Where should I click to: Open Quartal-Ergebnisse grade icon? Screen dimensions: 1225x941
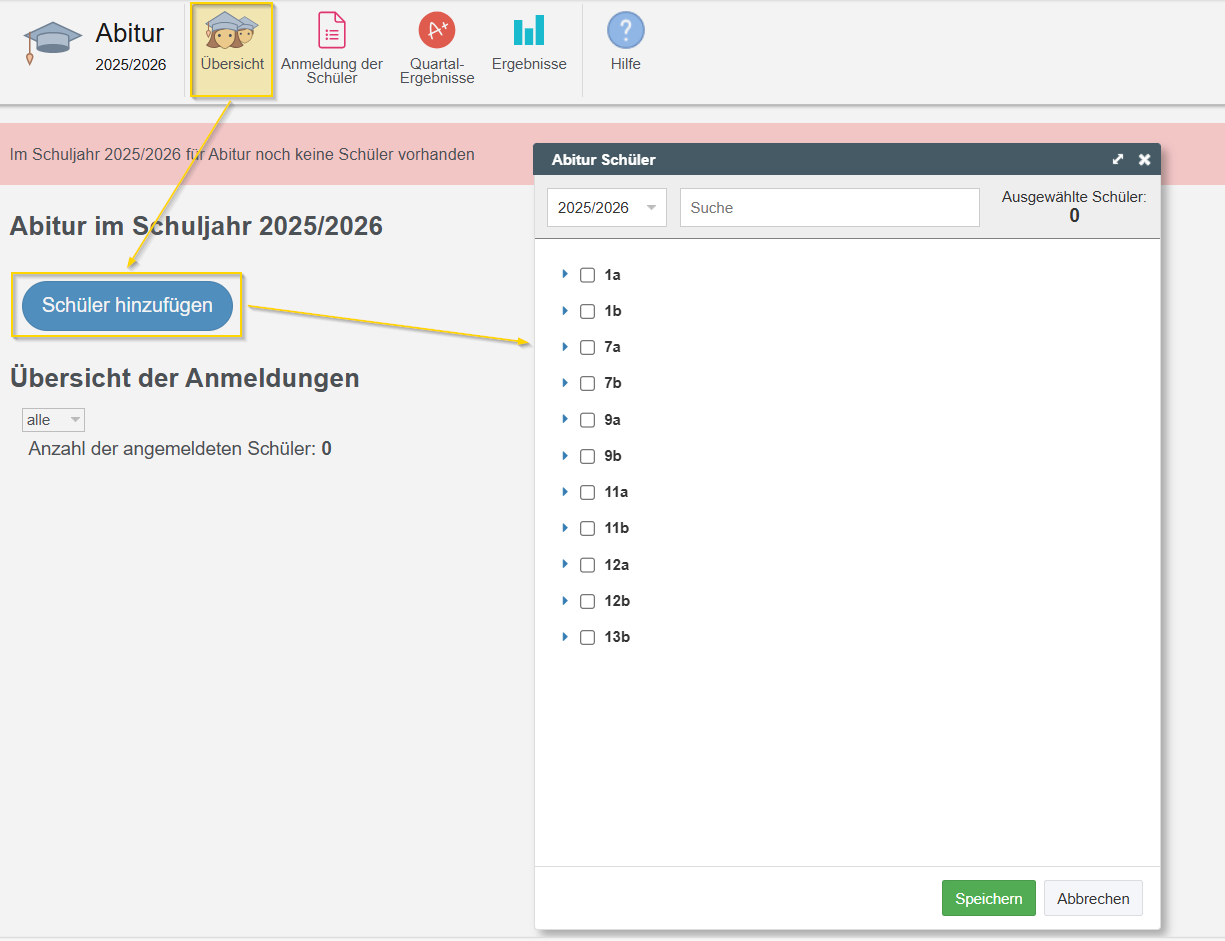(437, 31)
